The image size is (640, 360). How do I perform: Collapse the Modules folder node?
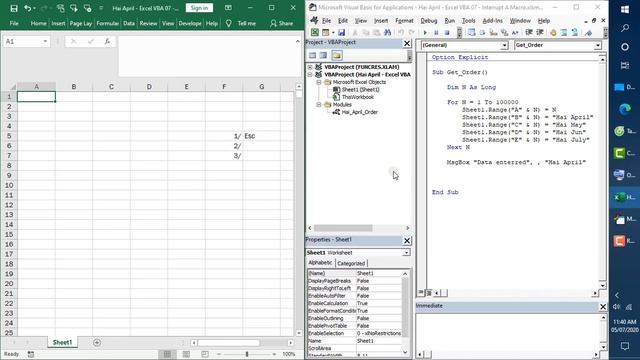(x=319, y=104)
